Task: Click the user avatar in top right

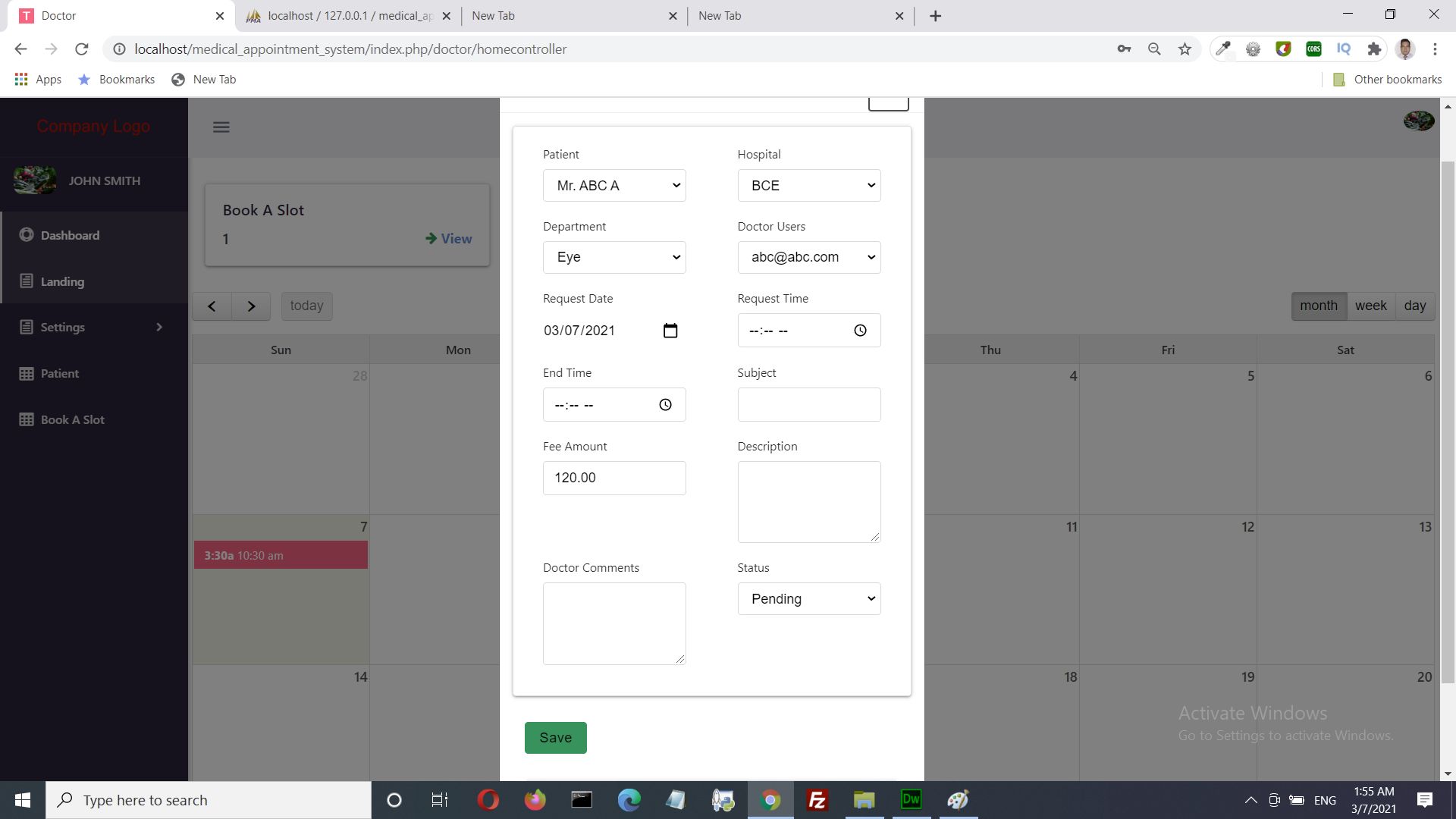Action: 1418,121
